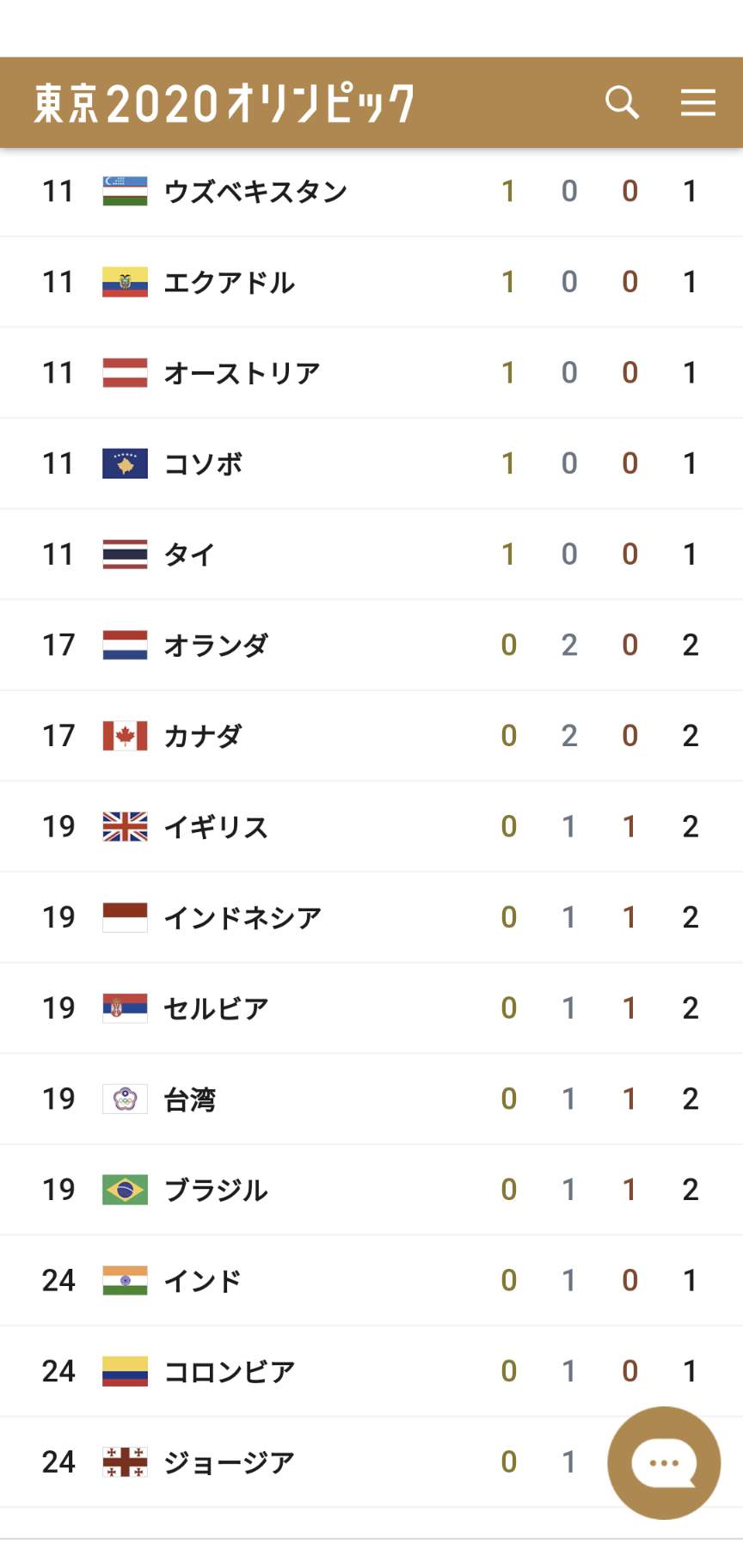Tap the Ecuador flag icon
Image resolution: width=743 pixels, height=1568 pixels.
[x=125, y=282]
